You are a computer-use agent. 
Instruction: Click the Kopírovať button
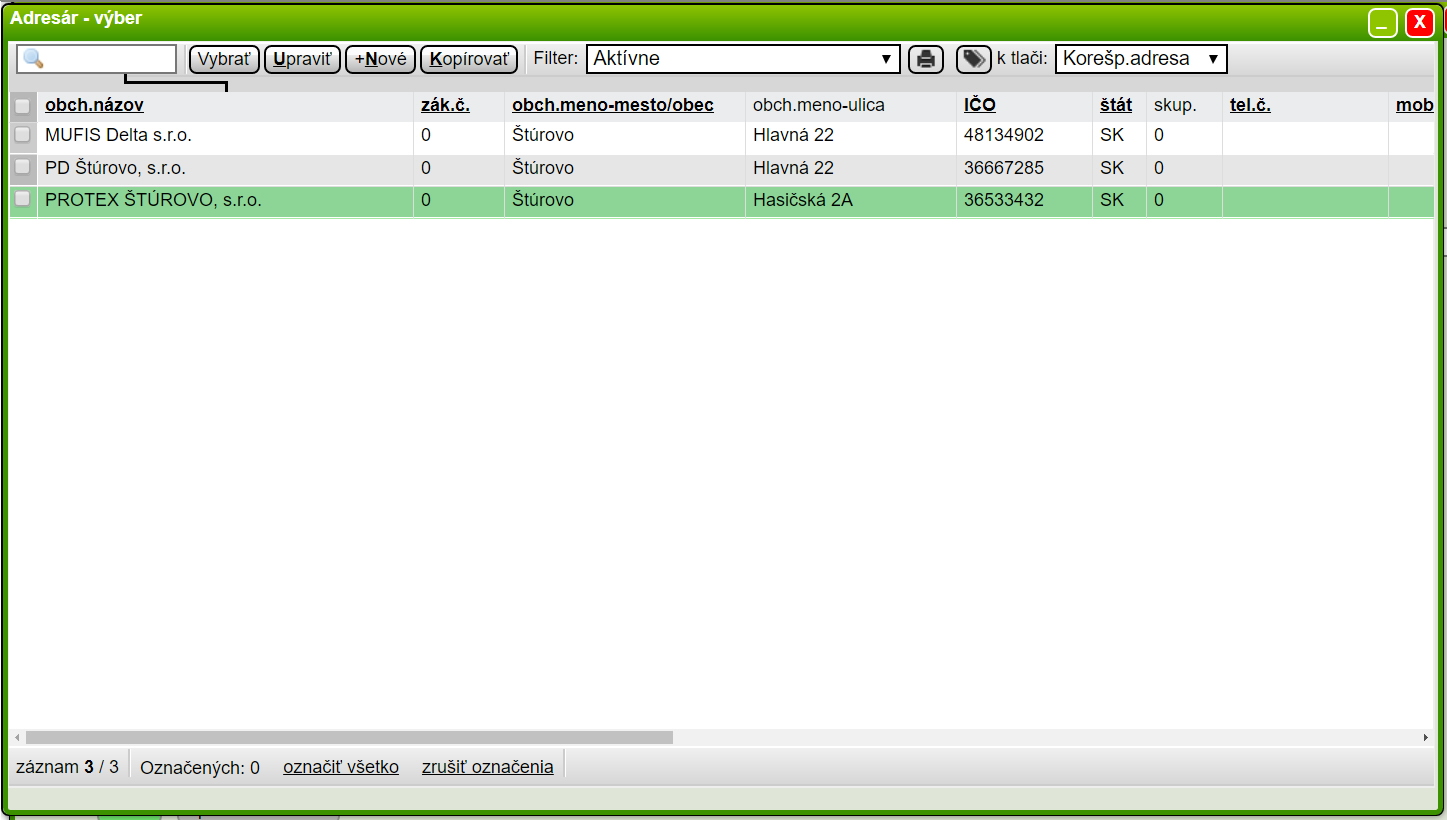469,59
